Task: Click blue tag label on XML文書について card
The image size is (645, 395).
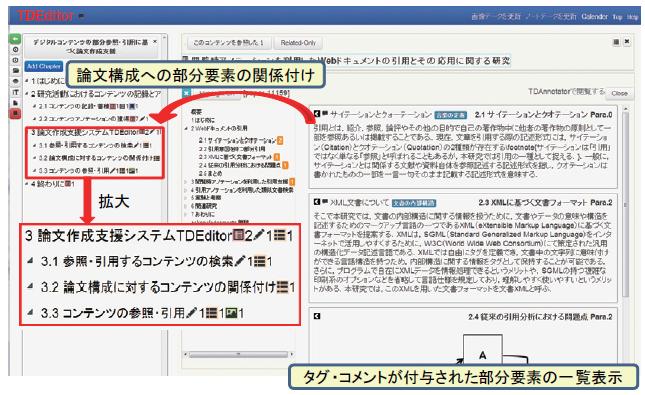Action: [x=413, y=203]
